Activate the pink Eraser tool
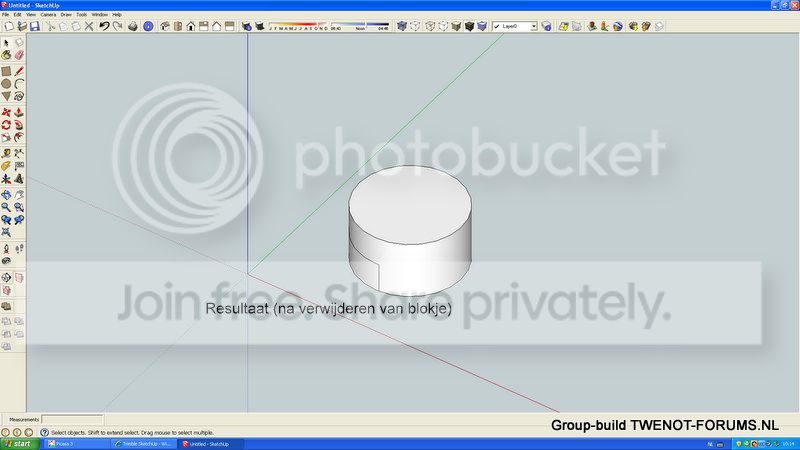The height and width of the screenshot is (450, 800). click(x=19, y=55)
